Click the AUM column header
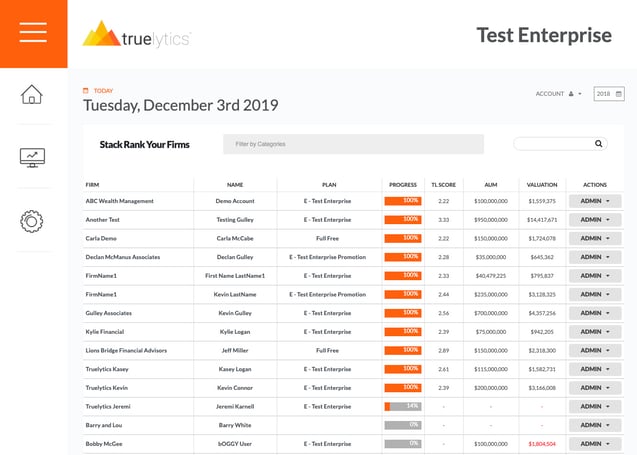Screen dimensions: 637x455 [491, 184]
